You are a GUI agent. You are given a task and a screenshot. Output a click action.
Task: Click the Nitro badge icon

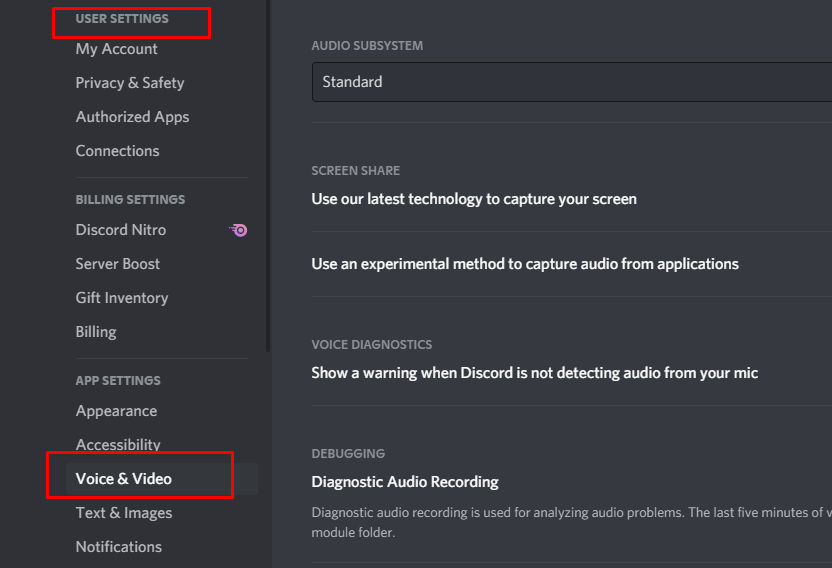(x=239, y=230)
